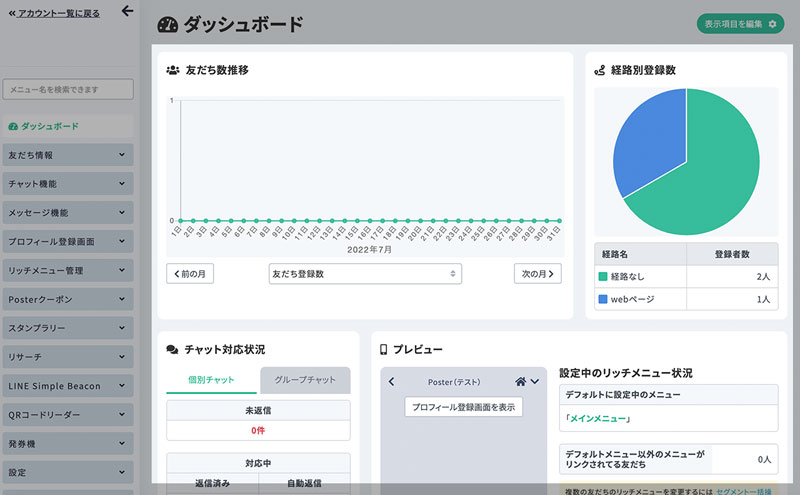Click the Poster(テスト) preview title
This screenshot has height=495, width=800.
pos(454,382)
